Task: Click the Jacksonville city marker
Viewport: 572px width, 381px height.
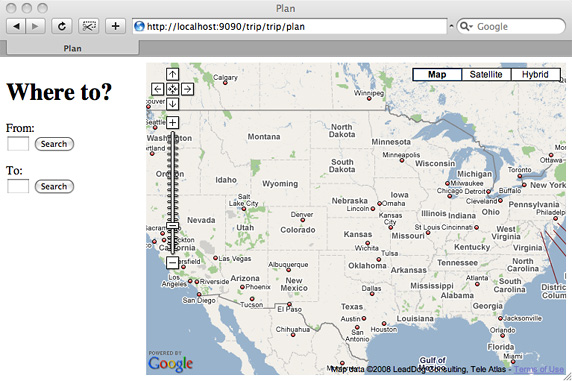Action: (x=500, y=318)
